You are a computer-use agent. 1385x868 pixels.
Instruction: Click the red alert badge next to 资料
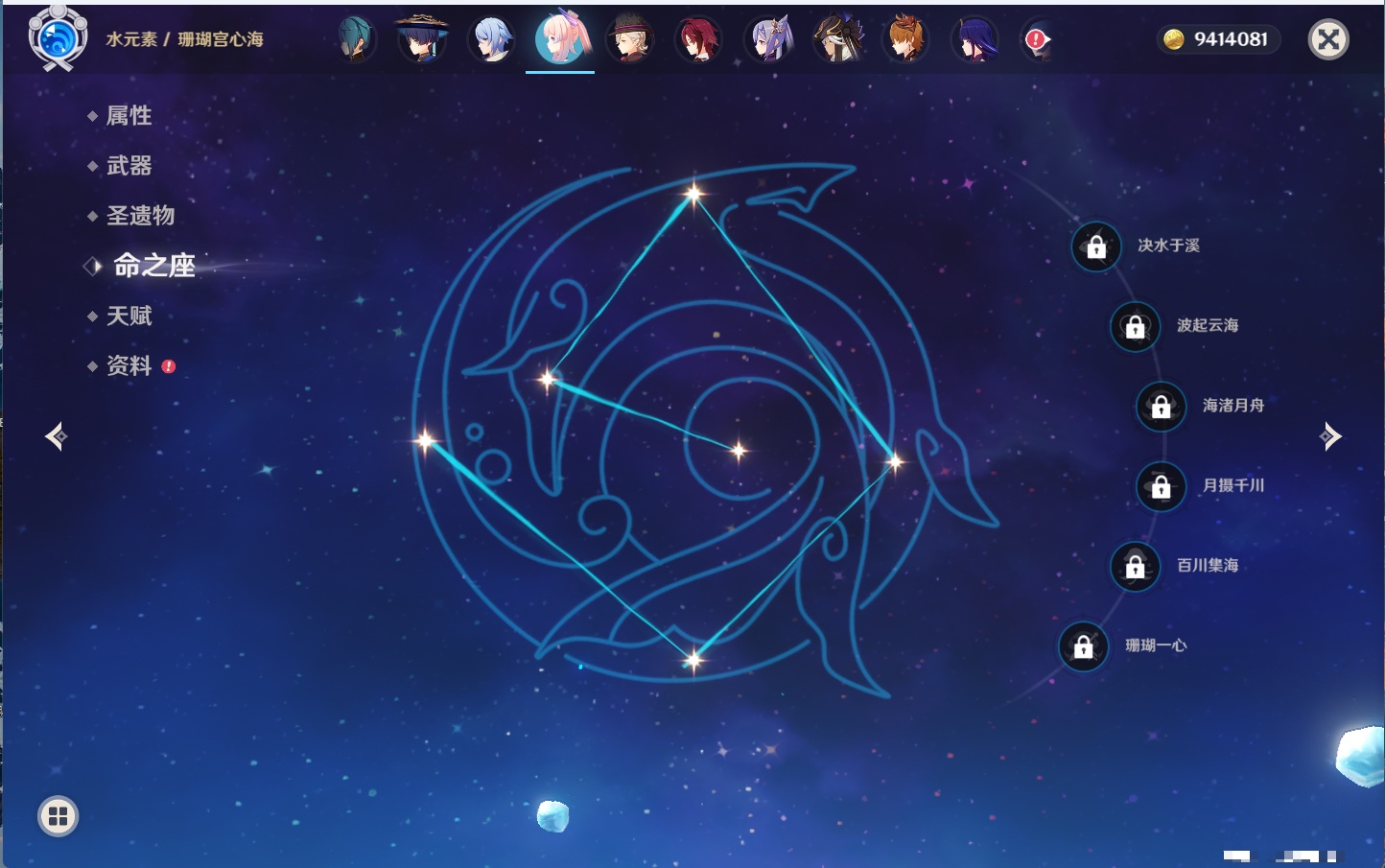click(x=169, y=366)
